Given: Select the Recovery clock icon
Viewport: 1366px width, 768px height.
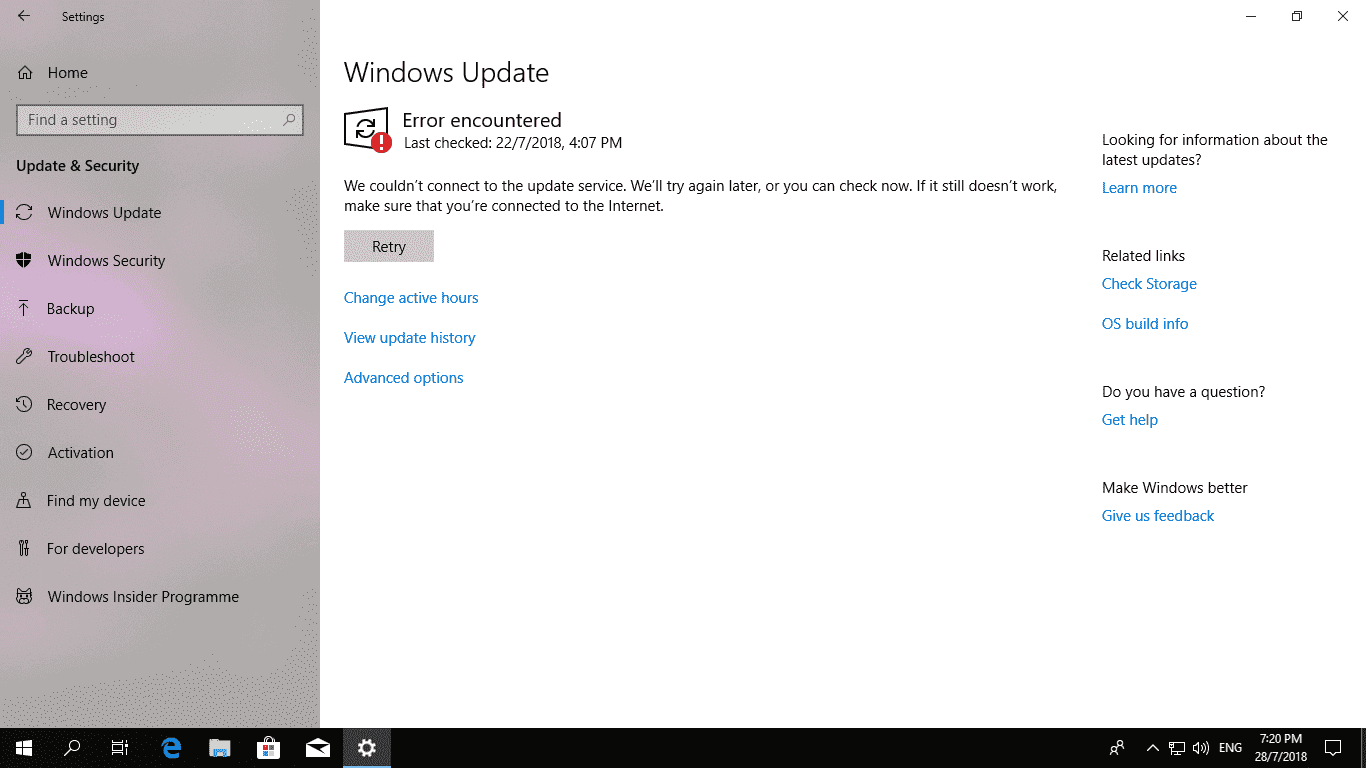Looking at the screenshot, I should tap(25, 404).
